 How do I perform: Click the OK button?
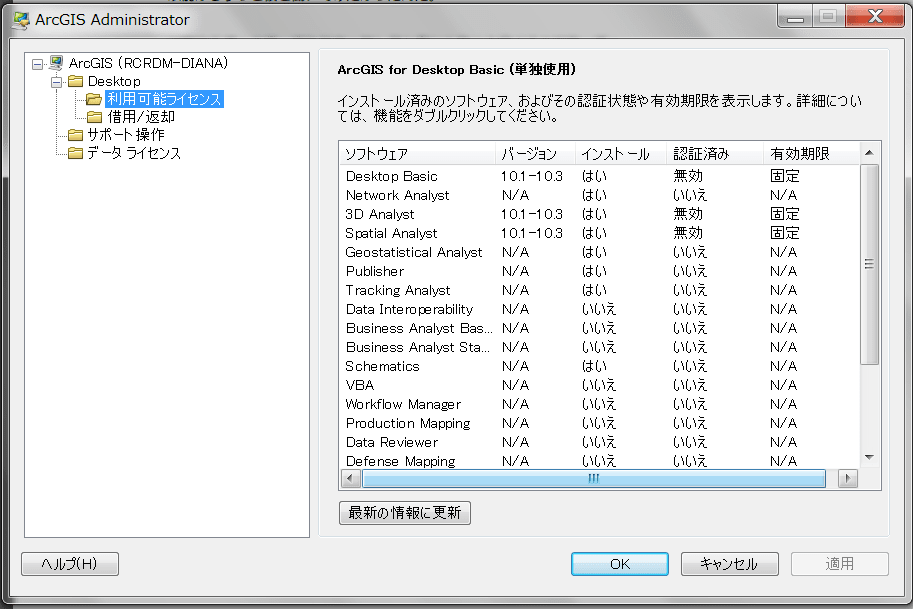[620, 564]
